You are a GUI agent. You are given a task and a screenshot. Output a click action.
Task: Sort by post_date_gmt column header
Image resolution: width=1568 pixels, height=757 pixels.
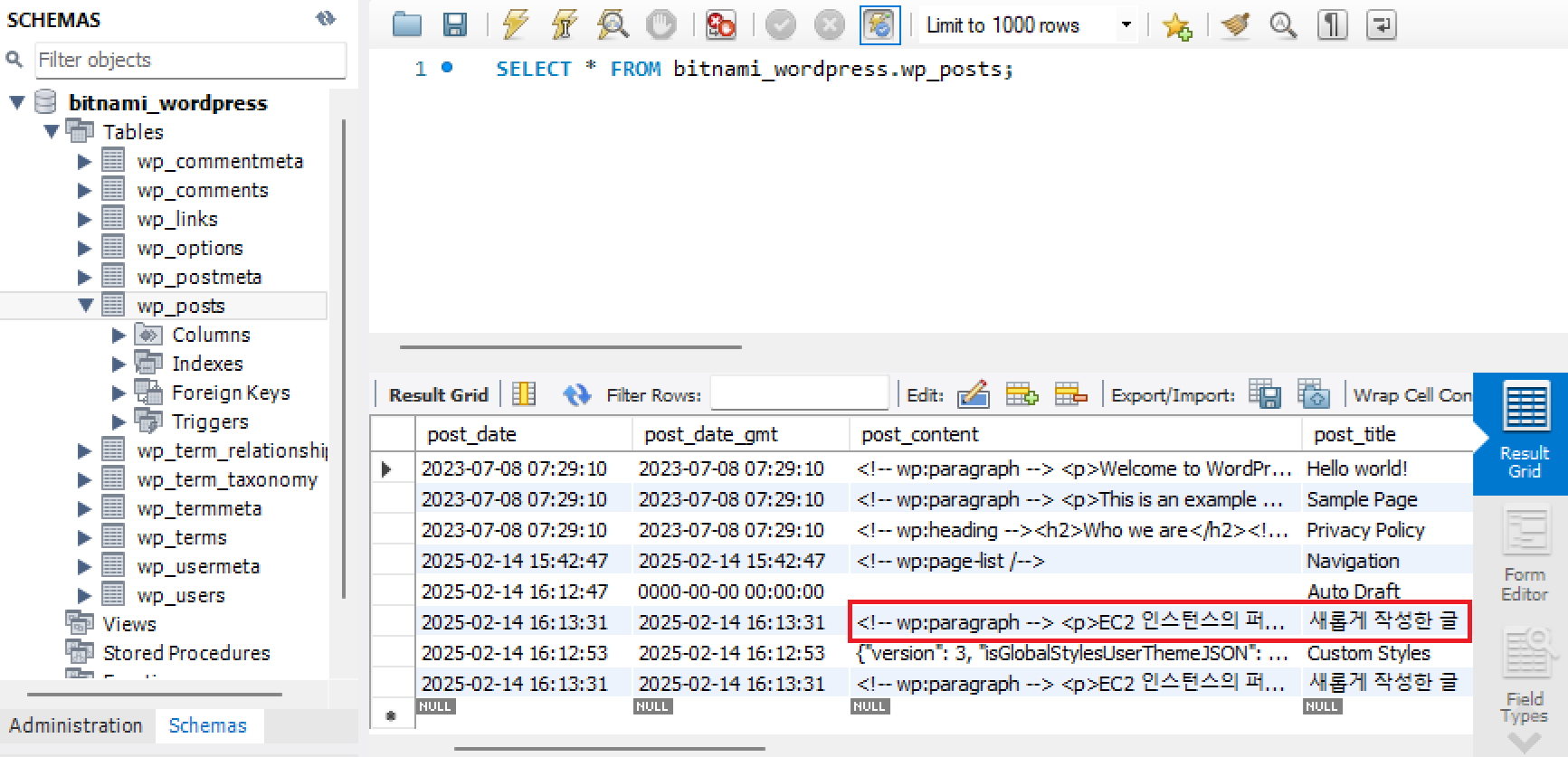pos(741,434)
